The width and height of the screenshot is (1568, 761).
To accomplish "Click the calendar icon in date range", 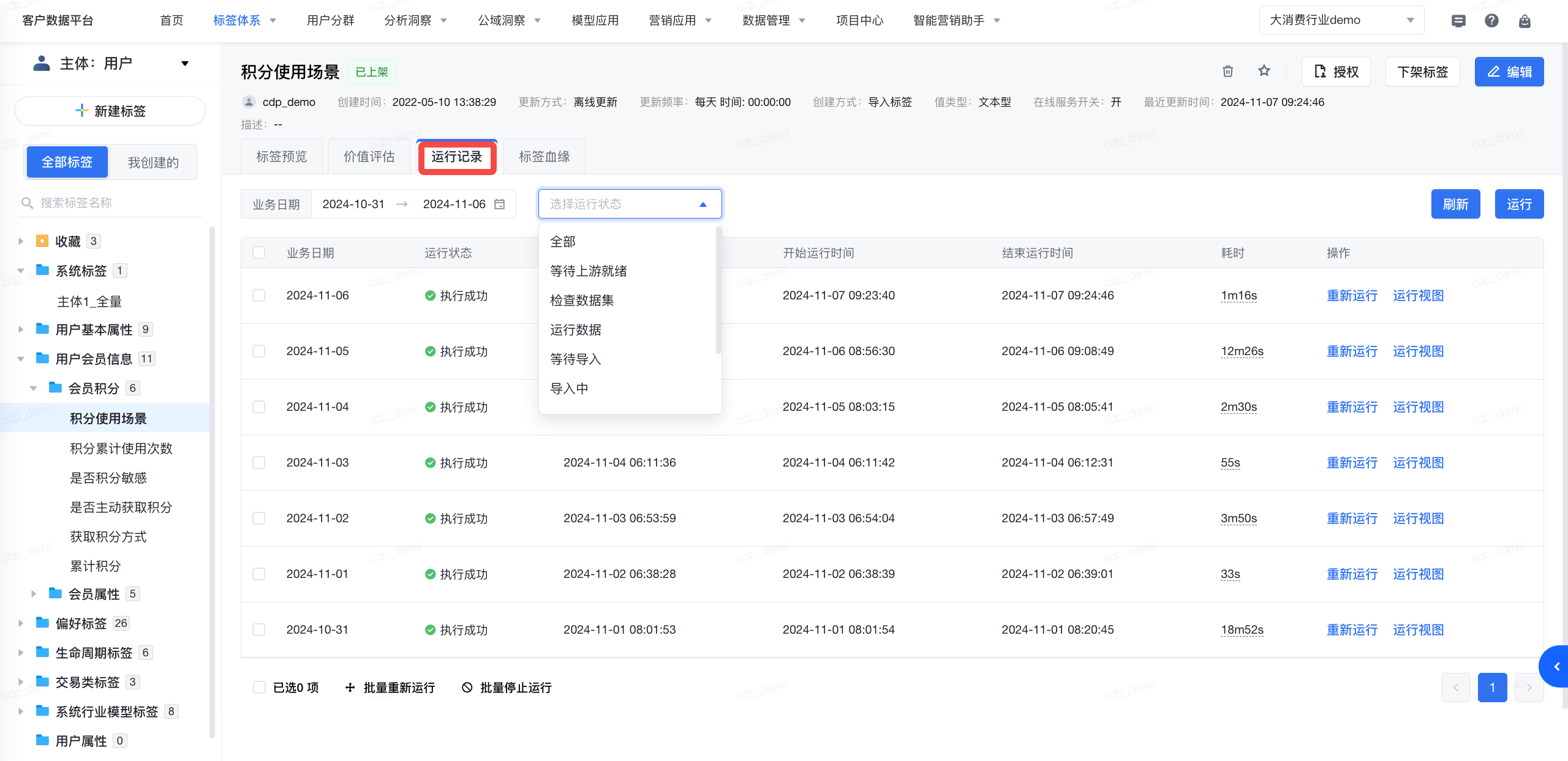I will (x=500, y=204).
